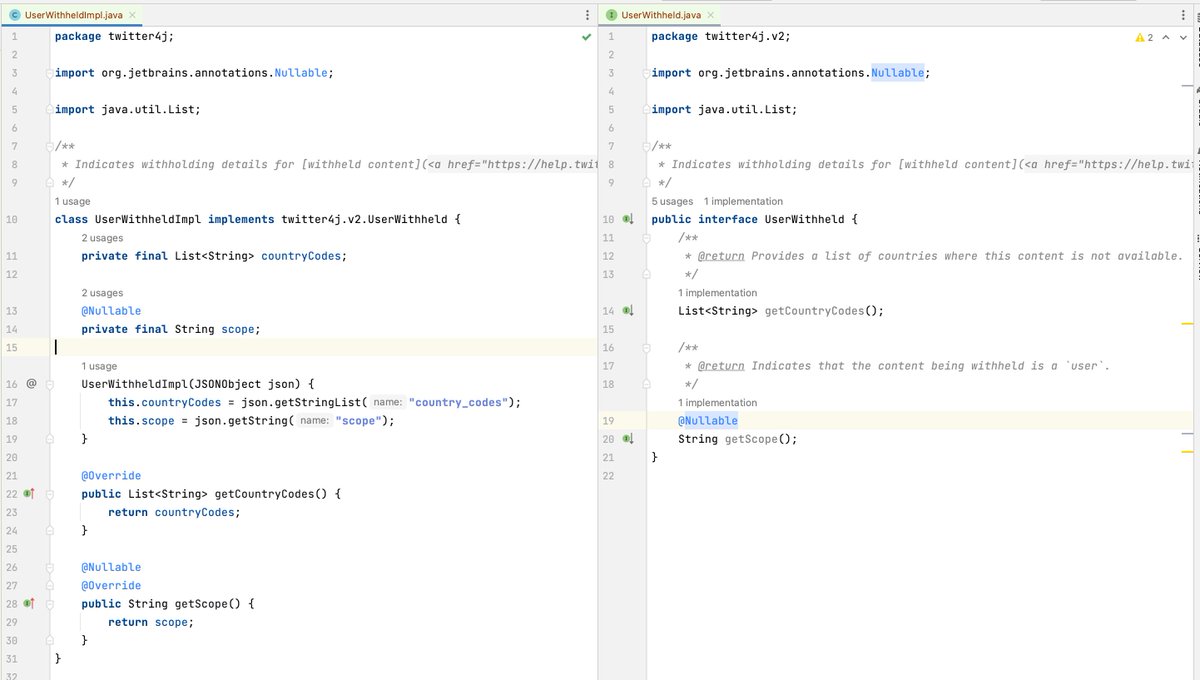This screenshot has width=1200, height=680.
Task: Click the 'name:' parameter hint before "country_codes"
Action: [387, 403]
